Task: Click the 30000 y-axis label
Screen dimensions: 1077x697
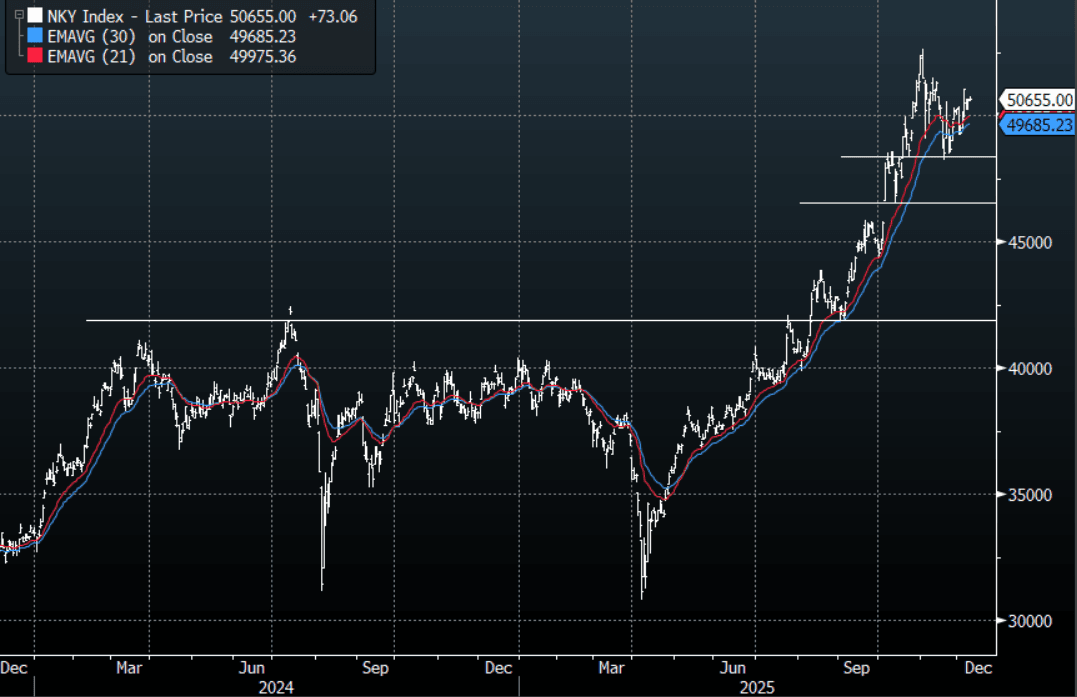Action: 1030,621
